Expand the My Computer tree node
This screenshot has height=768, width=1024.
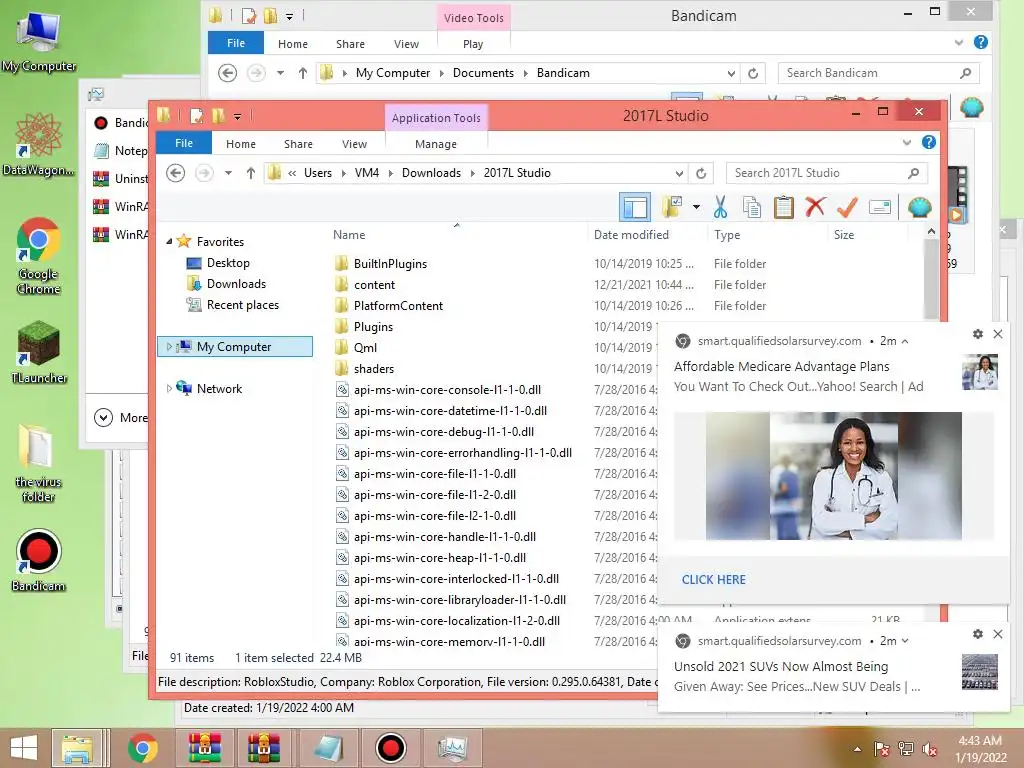[x=169, y=347]
